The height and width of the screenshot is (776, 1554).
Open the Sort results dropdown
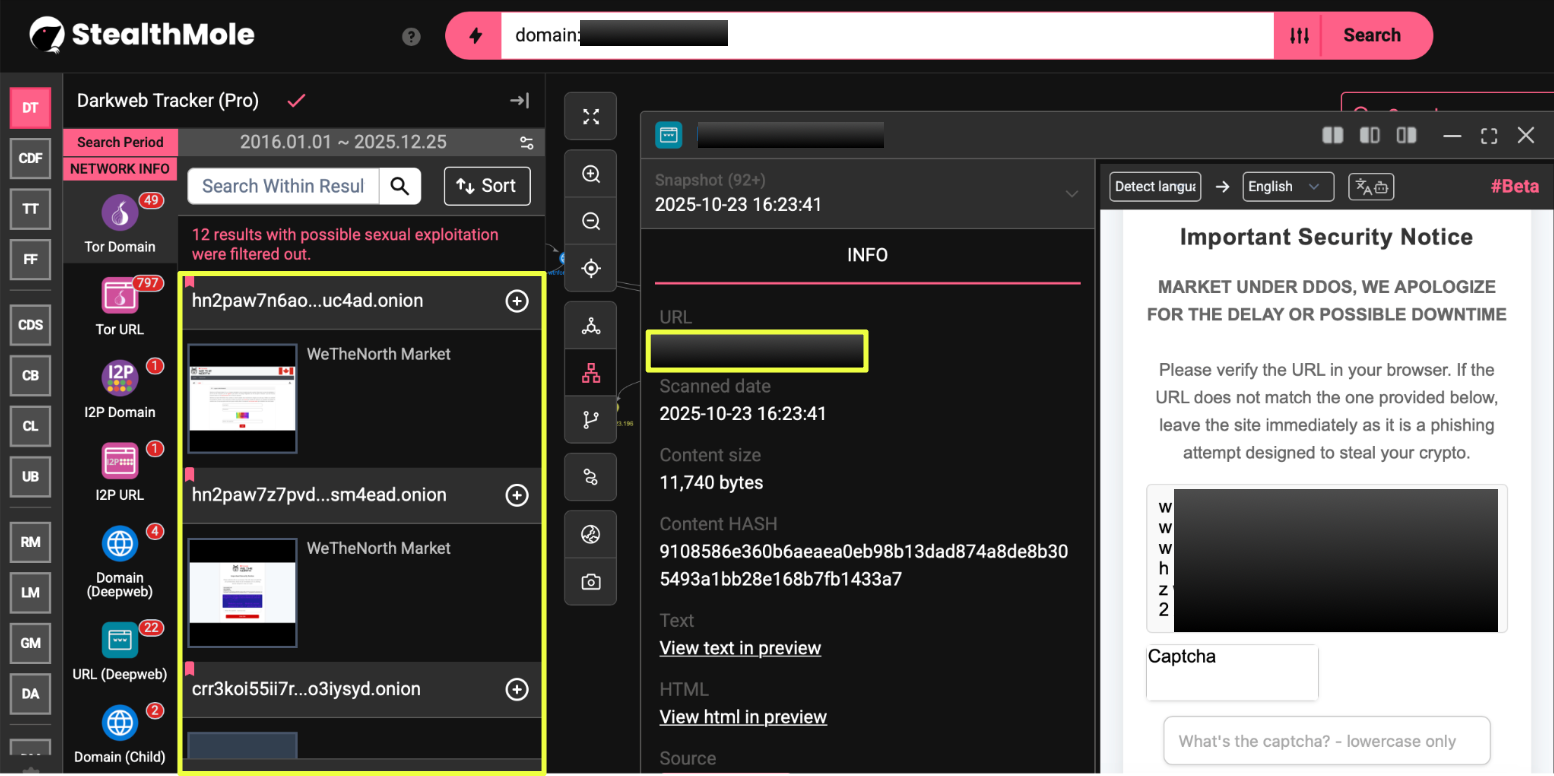(x=486, y=186)
